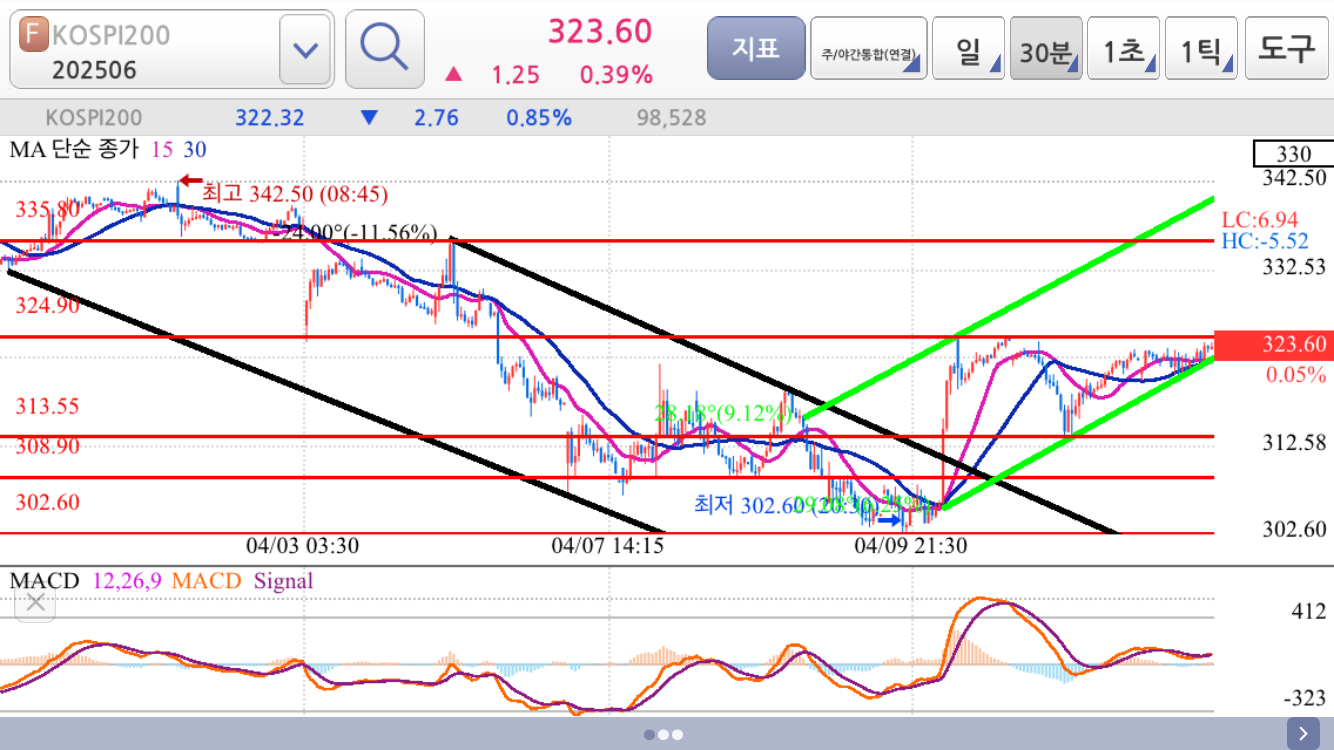Open the 일 daily period dropdown

968,49
